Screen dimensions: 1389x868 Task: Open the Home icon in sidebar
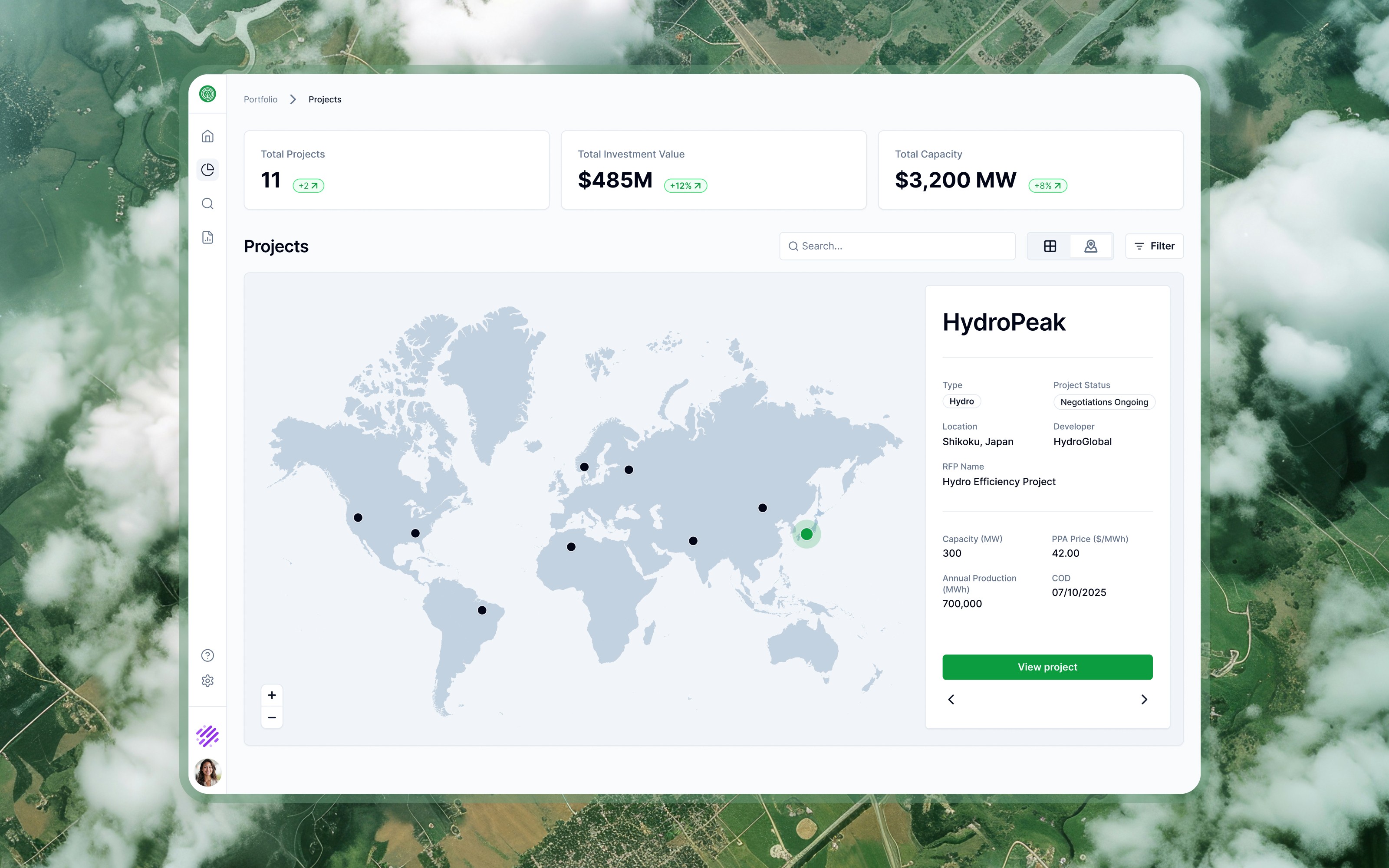[x=207, y=136]
